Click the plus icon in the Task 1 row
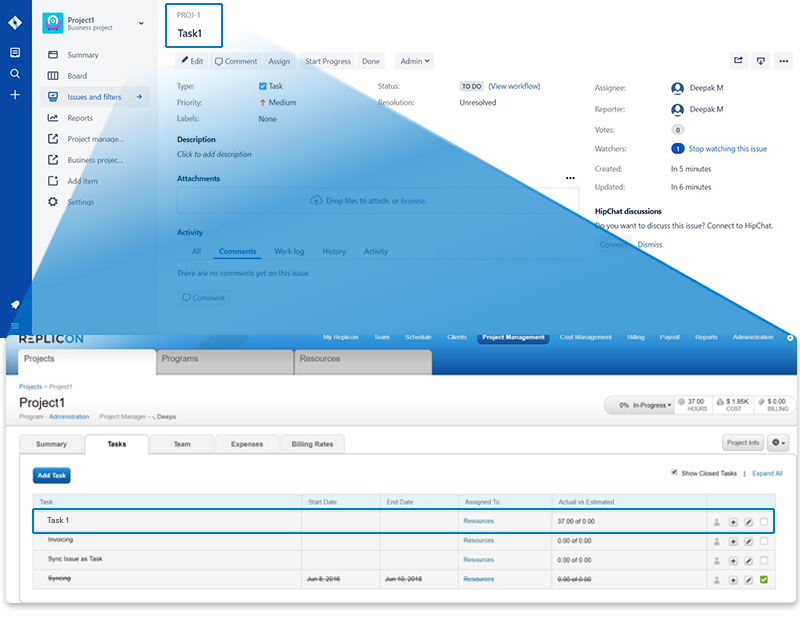 pyautogui.click(x=733, y=522)
